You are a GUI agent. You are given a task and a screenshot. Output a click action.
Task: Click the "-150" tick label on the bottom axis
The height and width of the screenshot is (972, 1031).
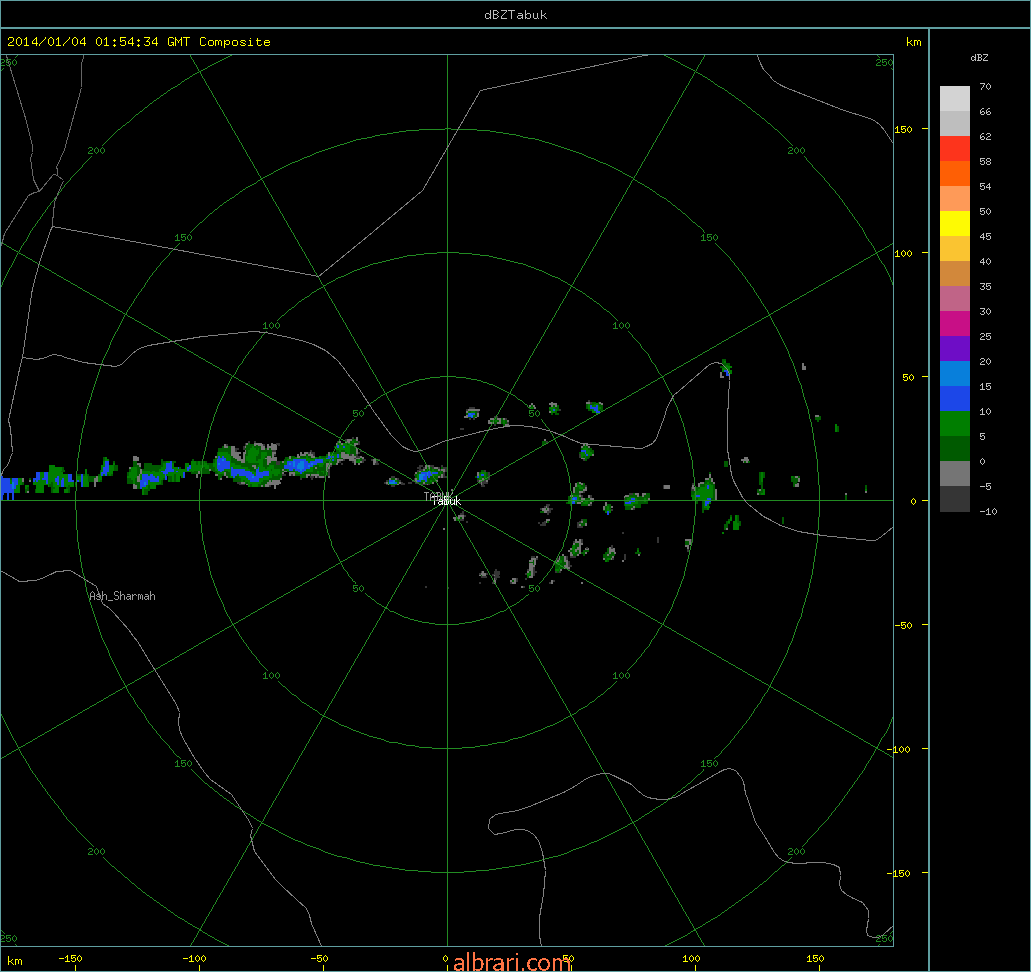[x=70, y=958]
